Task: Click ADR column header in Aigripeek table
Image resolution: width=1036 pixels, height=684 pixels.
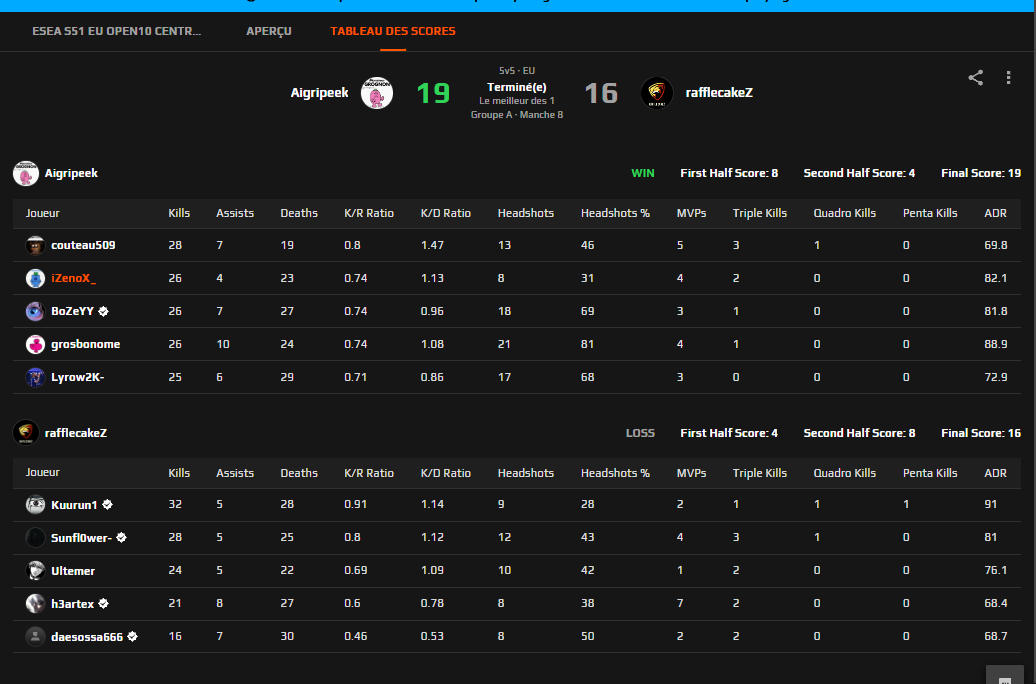Action: pos(995,213)
